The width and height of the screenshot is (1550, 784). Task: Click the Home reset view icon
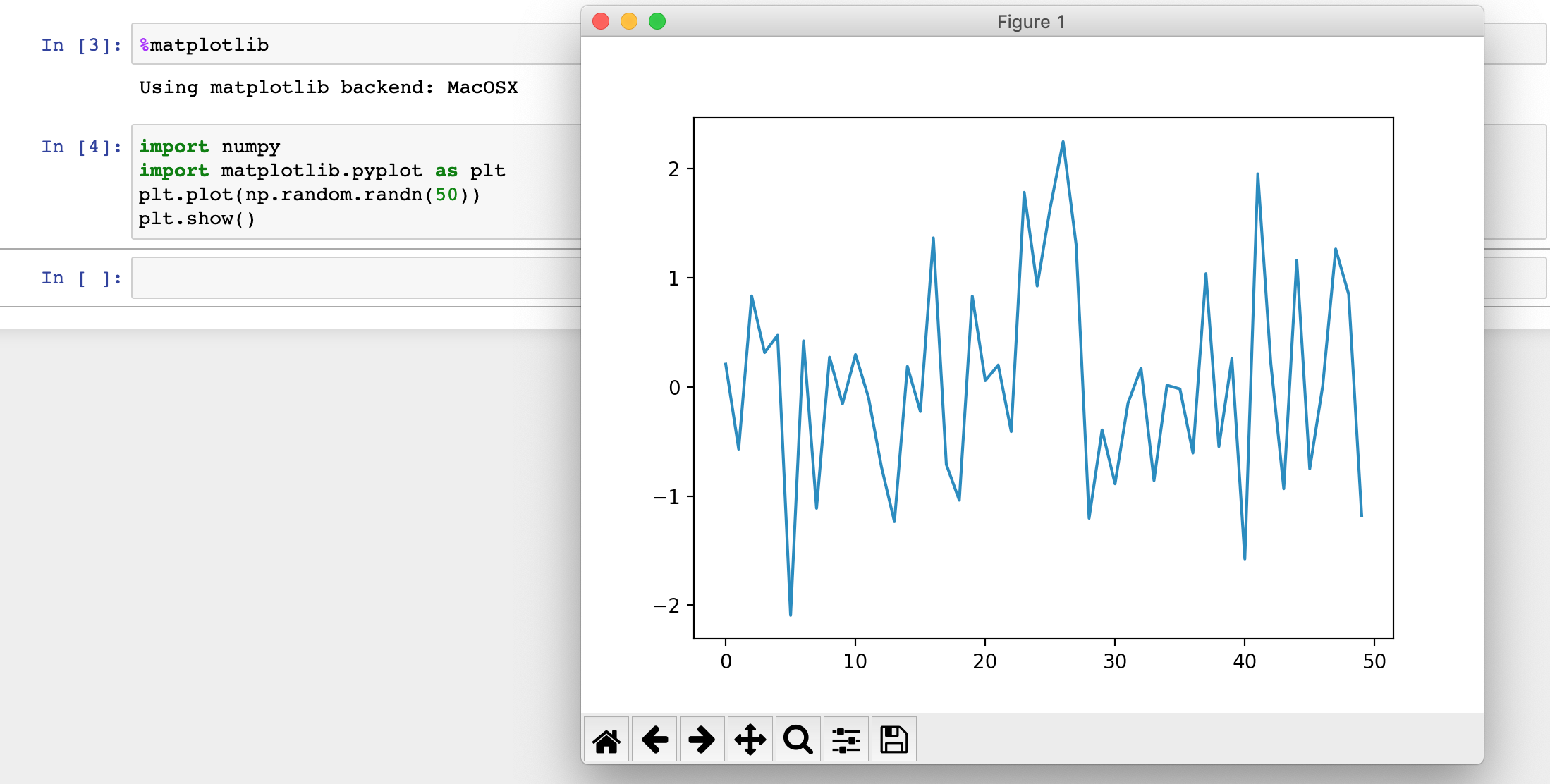click(x=606, y=740)
